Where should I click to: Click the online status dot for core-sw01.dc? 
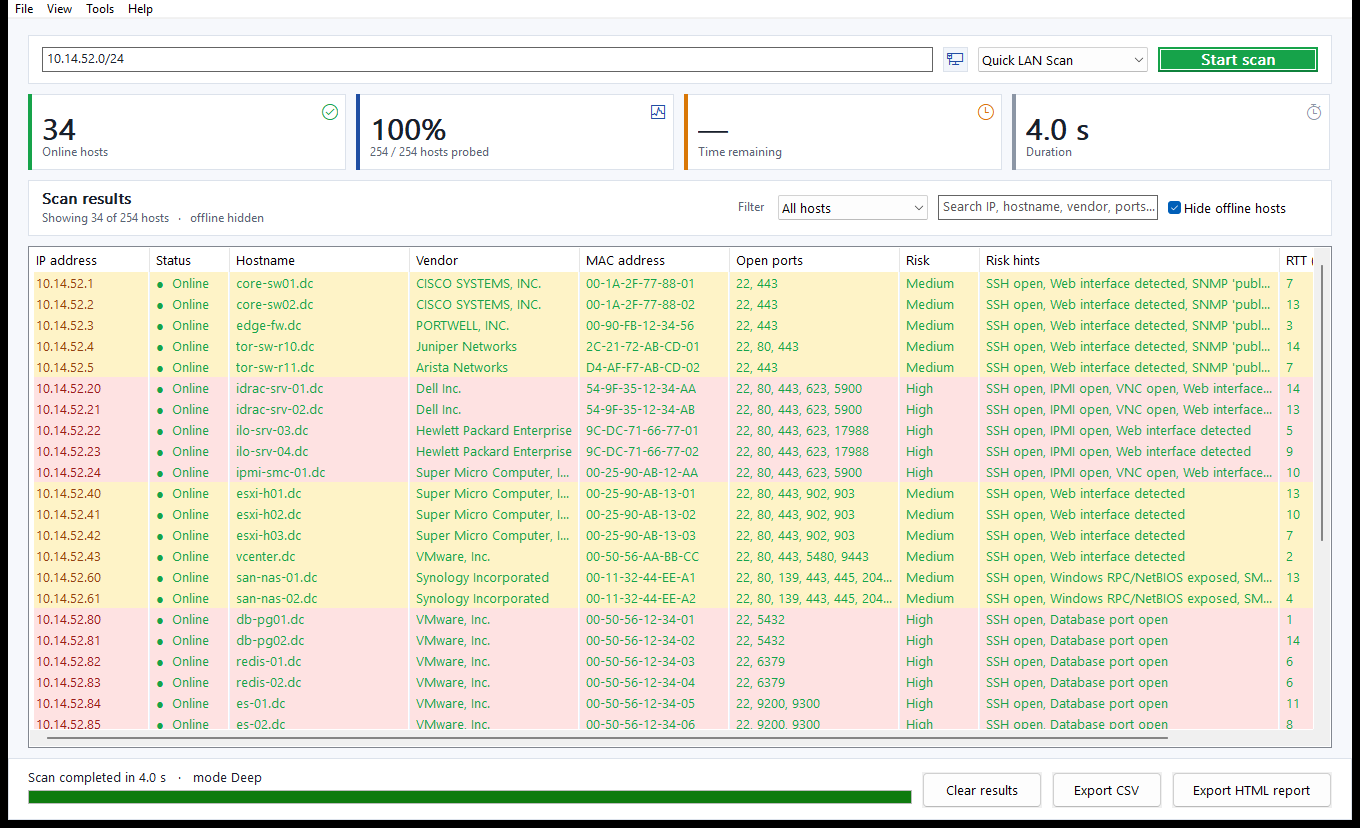pyautogui.click(x=160, y=284)
